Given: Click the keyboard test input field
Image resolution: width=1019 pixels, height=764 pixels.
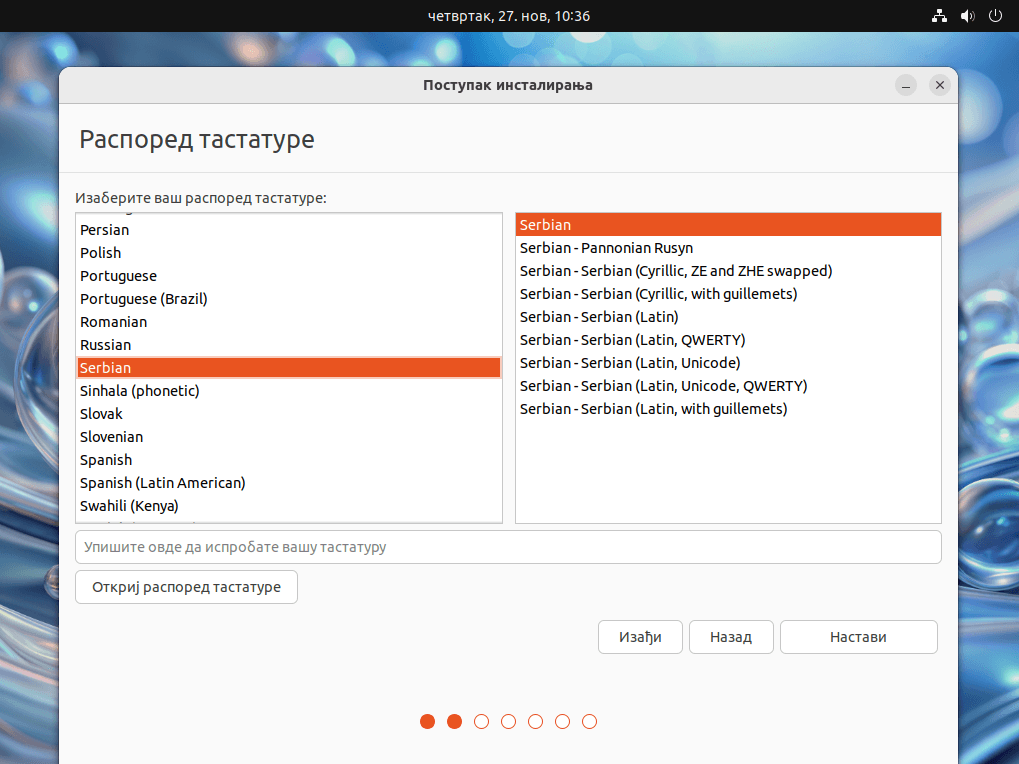Looking at the screenshot, I should [x=508, y=547].
